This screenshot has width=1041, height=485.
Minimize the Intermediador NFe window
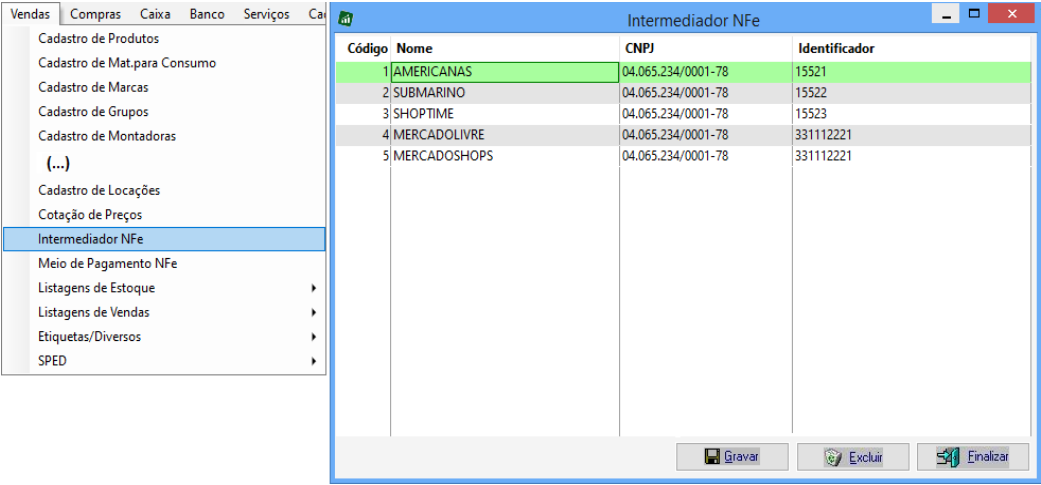946,14
